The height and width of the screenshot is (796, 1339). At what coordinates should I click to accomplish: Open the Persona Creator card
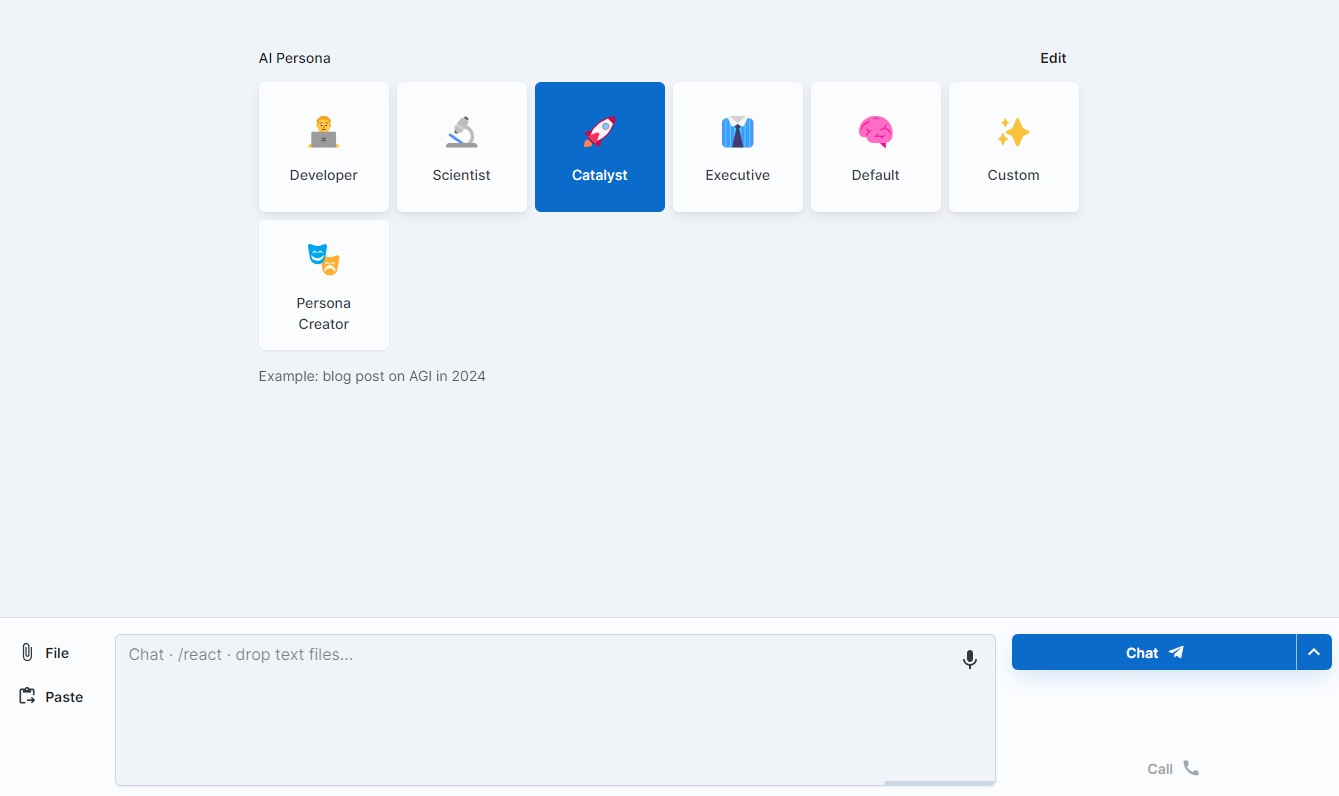pos(324,285)
